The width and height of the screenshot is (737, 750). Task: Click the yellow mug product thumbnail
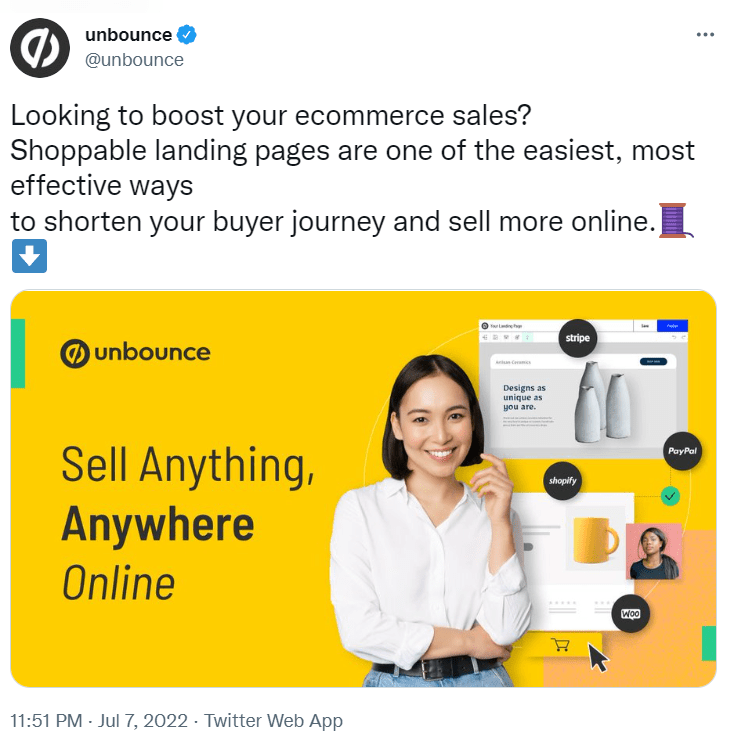coord(596,540)
